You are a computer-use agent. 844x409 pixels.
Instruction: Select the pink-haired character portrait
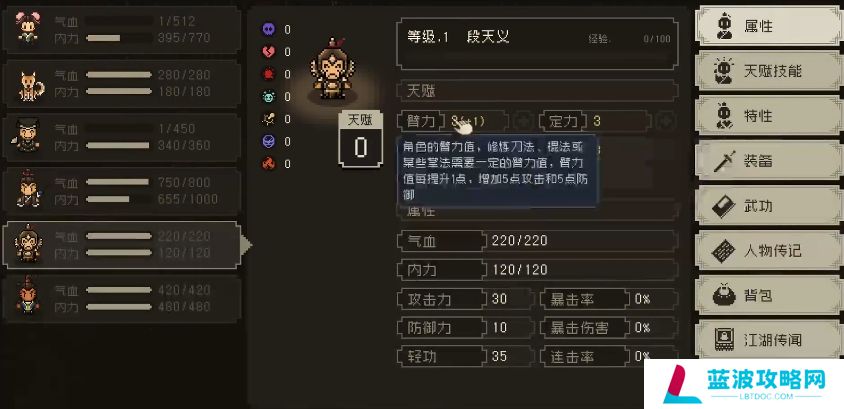(27, 29)
